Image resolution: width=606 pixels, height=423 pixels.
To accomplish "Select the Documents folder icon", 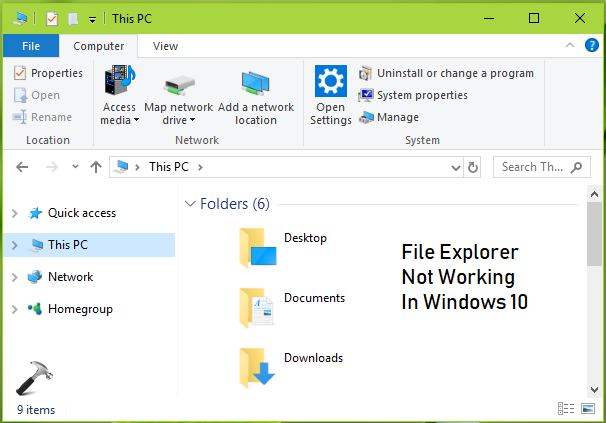I will pyautogui.click(x=257, y=308).
